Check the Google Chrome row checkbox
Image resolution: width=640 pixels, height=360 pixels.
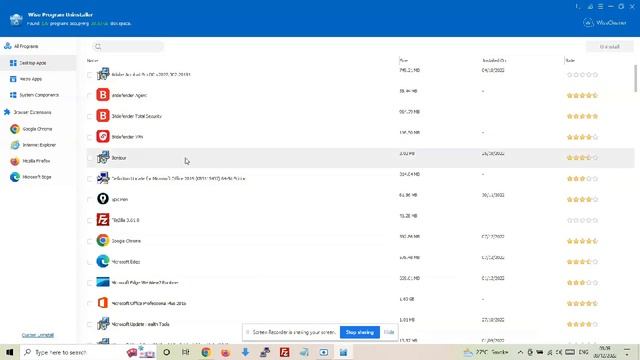click(89, 241)
